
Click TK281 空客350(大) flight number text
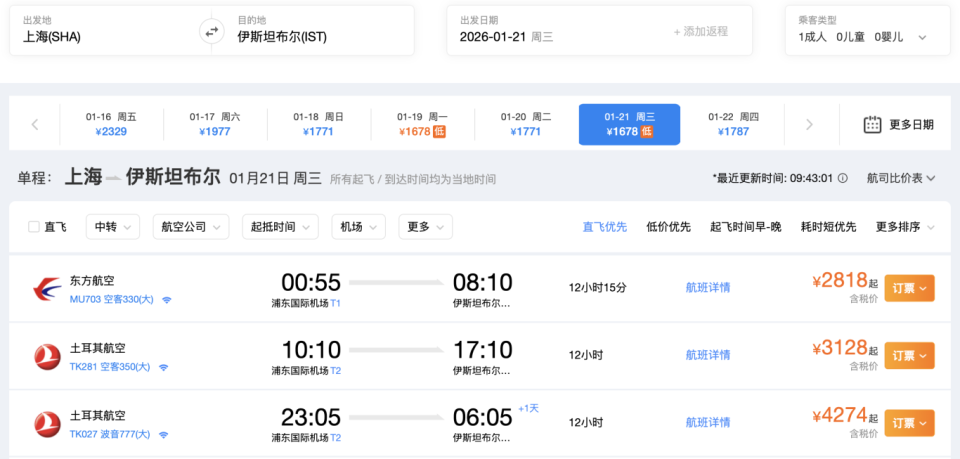pyautogui.click(x=110, y=367)
